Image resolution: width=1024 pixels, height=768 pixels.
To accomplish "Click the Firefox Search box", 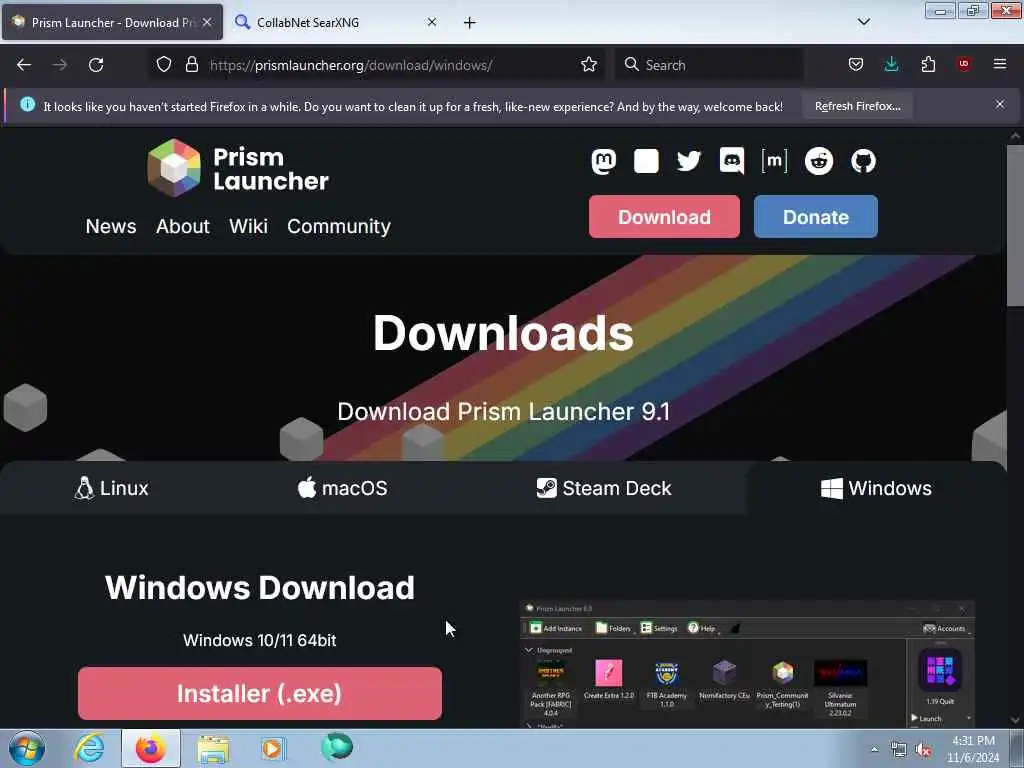I will coord(709,65).
